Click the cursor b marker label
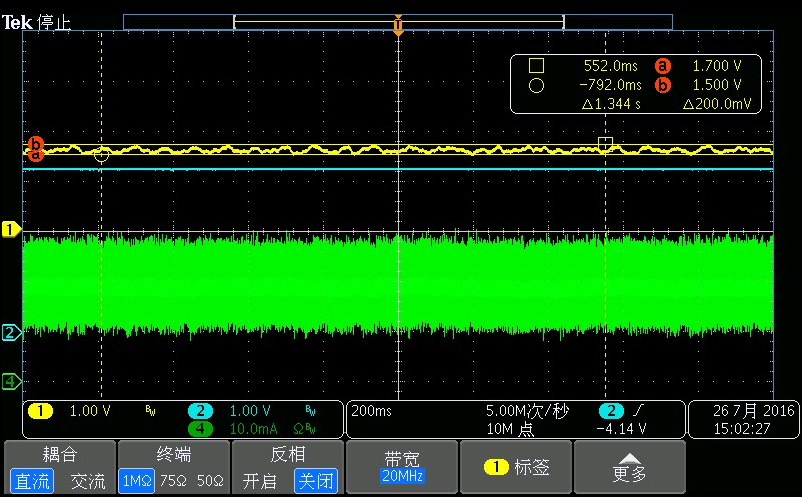The height and width of the screenshot is (497, 802). click(35, 143)
